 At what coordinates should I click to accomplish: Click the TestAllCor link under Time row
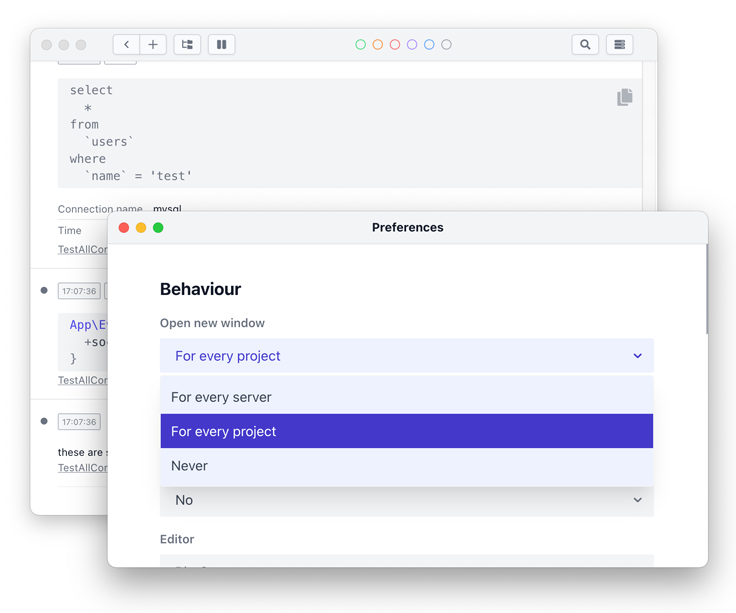(x=83, y=250)
